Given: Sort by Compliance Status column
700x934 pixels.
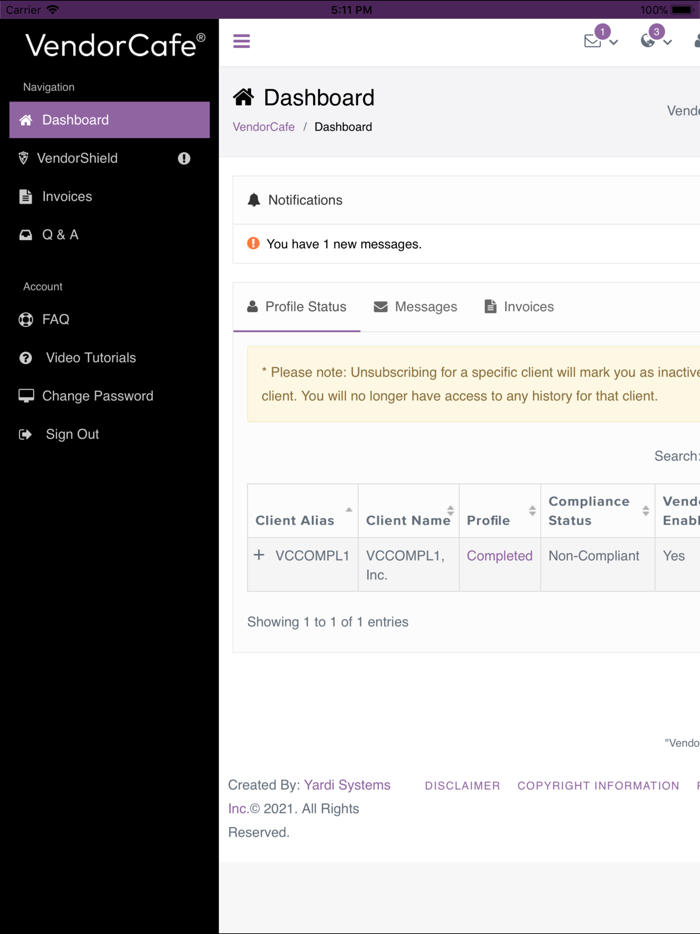Looking at the screenshot, I should 598,511.
